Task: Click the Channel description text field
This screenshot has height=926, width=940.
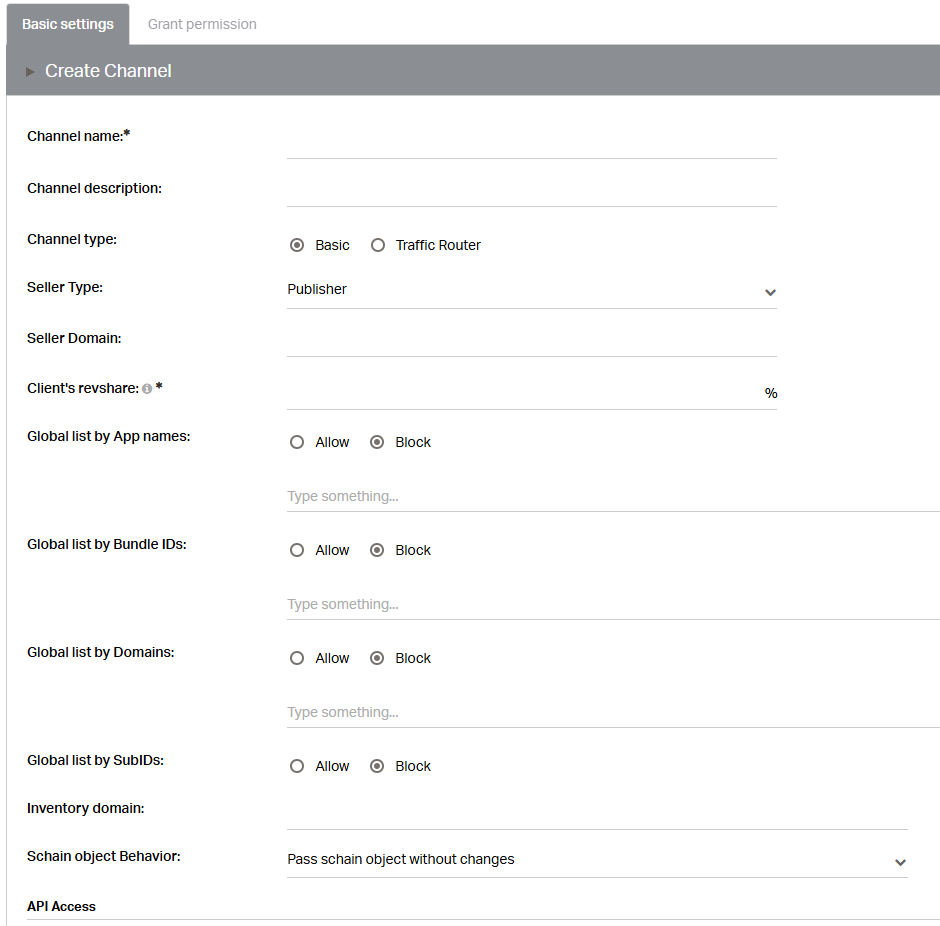Action: click(532, 192)
